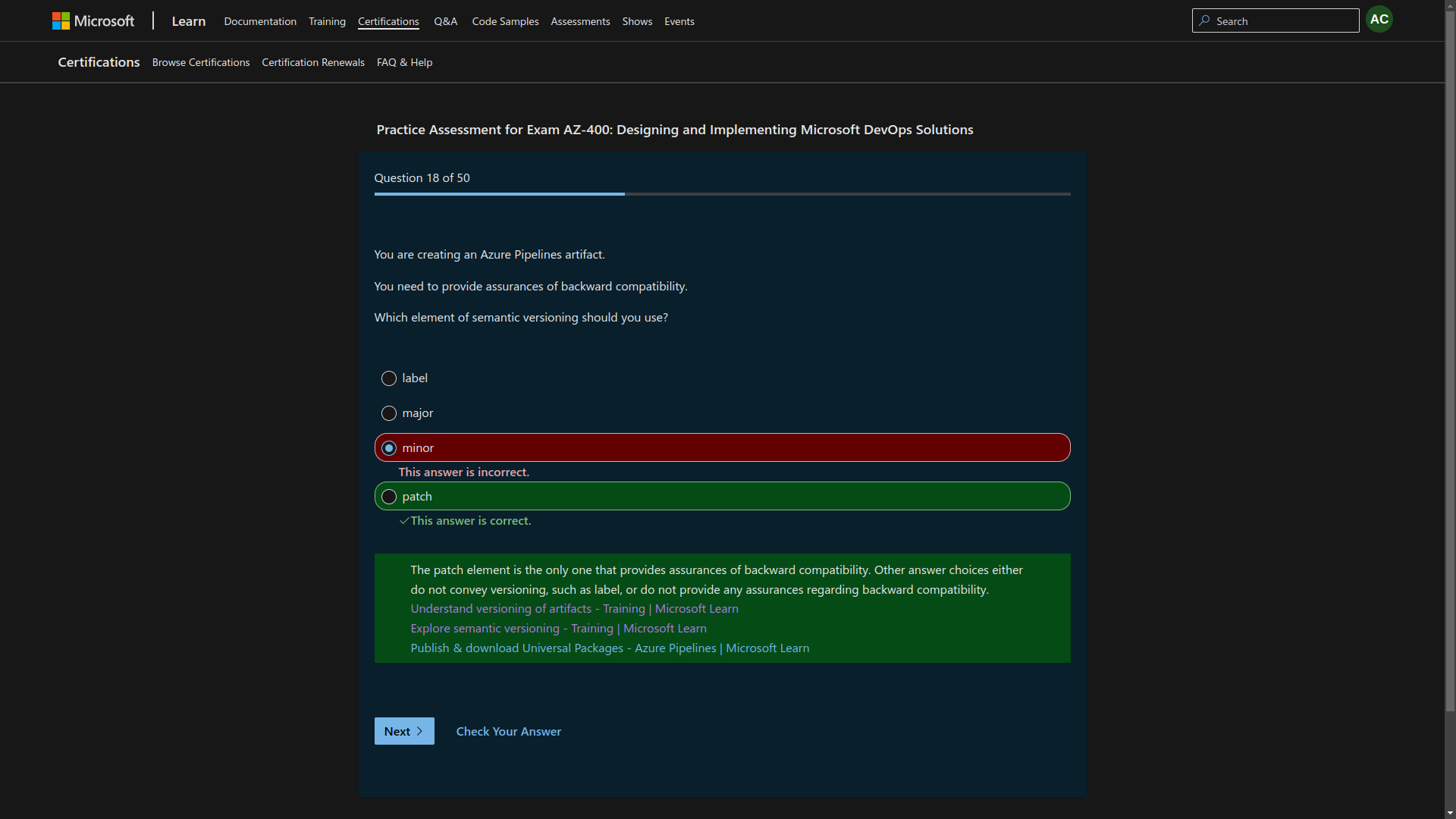This screenshot has height=819, width=1456.
Task: Open Events page
Action: [679, 21]
